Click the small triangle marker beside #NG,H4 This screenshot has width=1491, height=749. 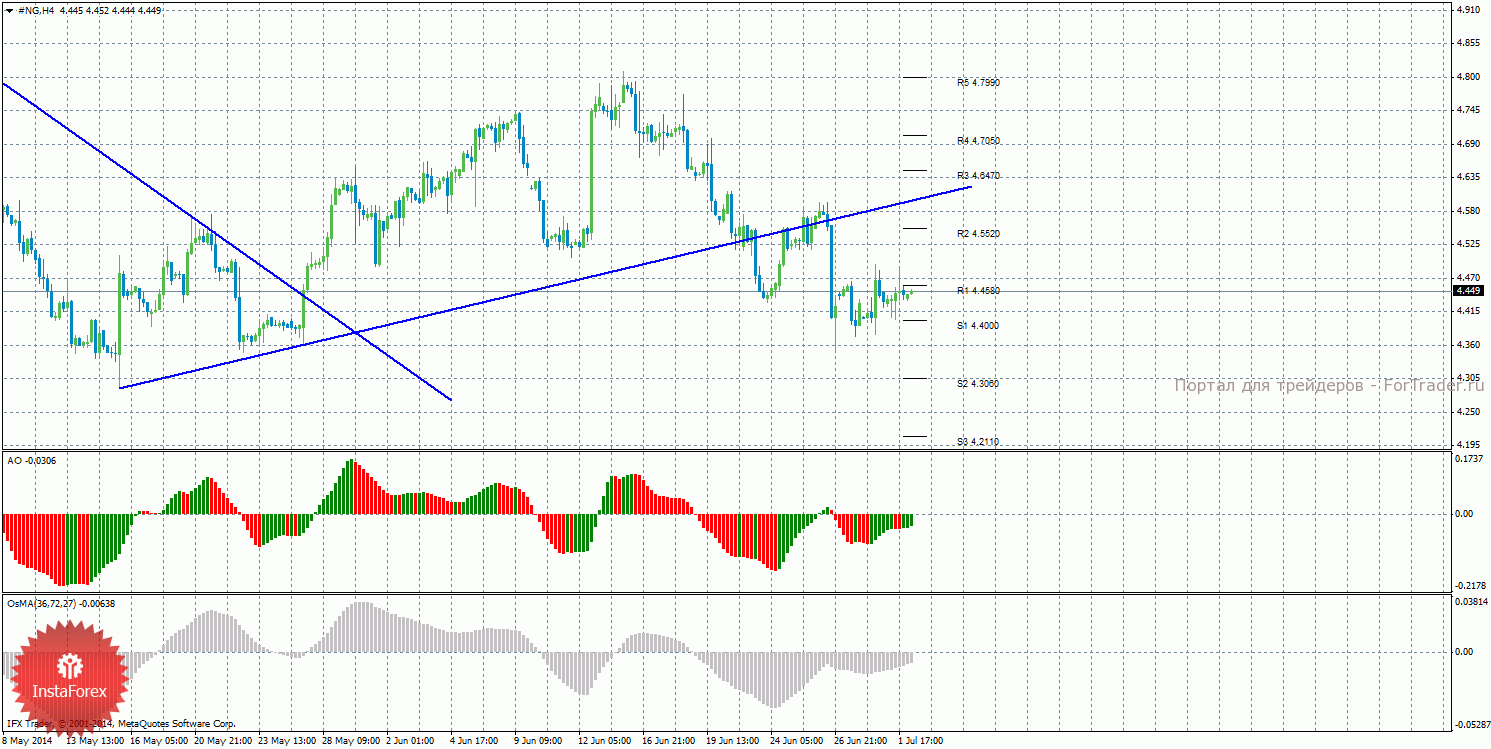pos(9,10)
